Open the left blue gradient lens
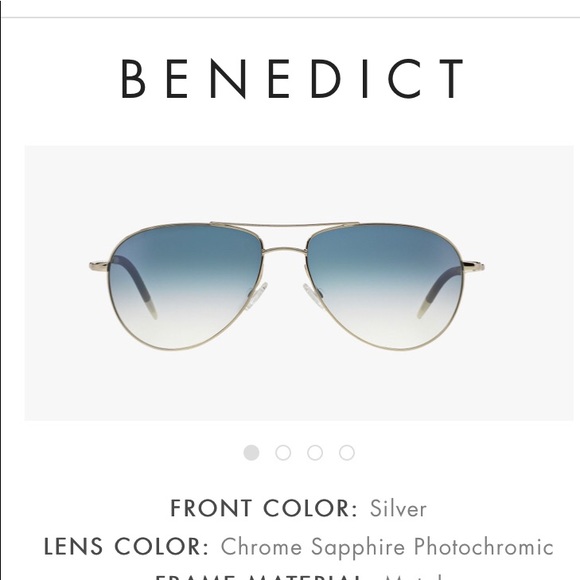 tap(186, 287)
